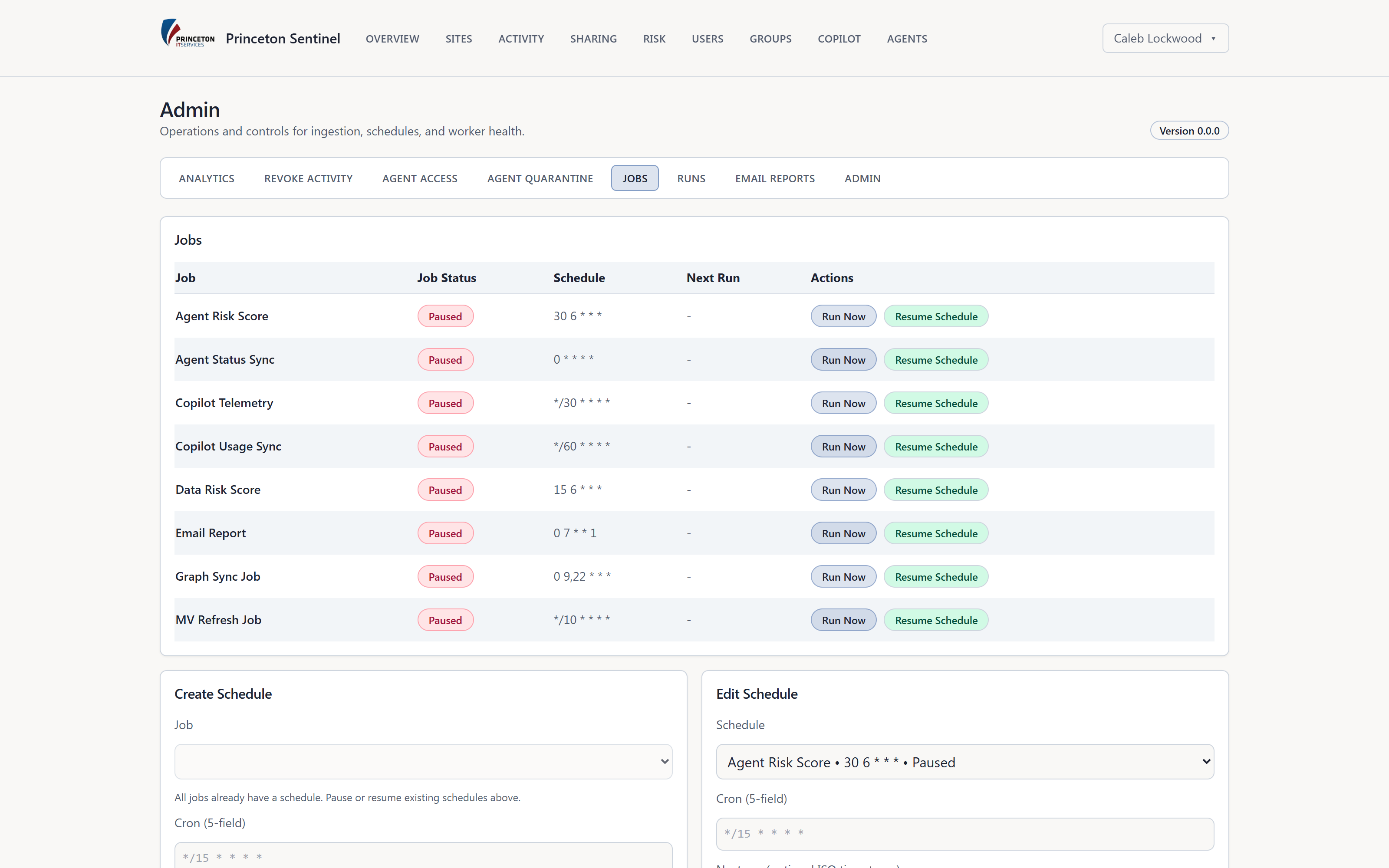Click the Next Run column header

[713, 278]
